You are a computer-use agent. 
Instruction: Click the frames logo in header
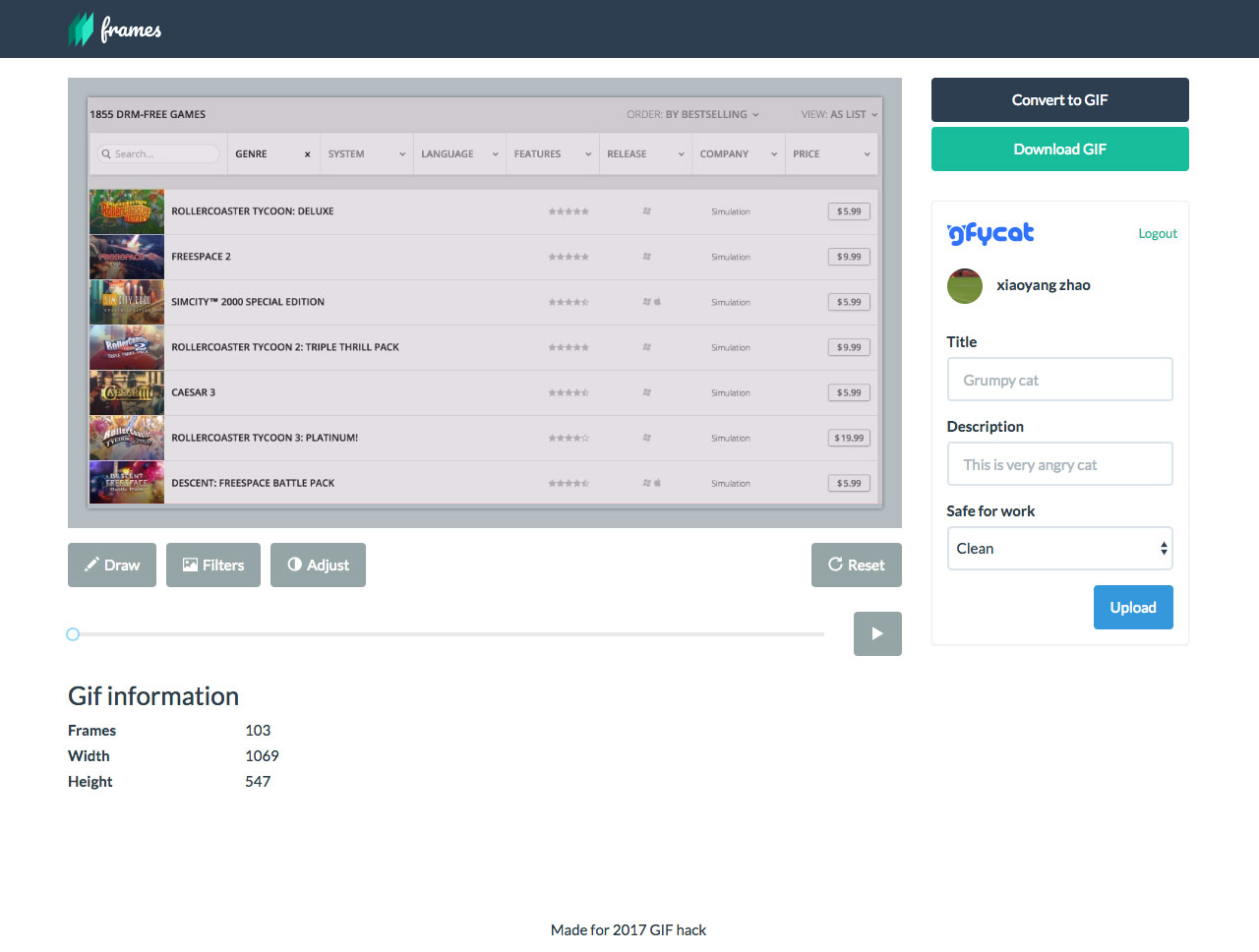(115, 30)
